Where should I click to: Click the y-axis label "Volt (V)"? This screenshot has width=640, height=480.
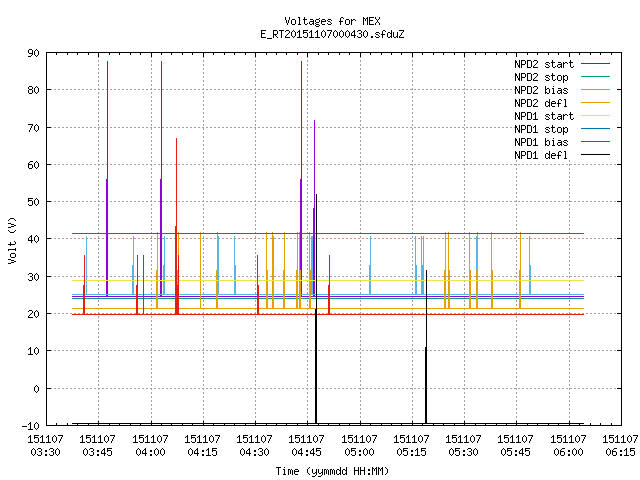tap(12, 240)
